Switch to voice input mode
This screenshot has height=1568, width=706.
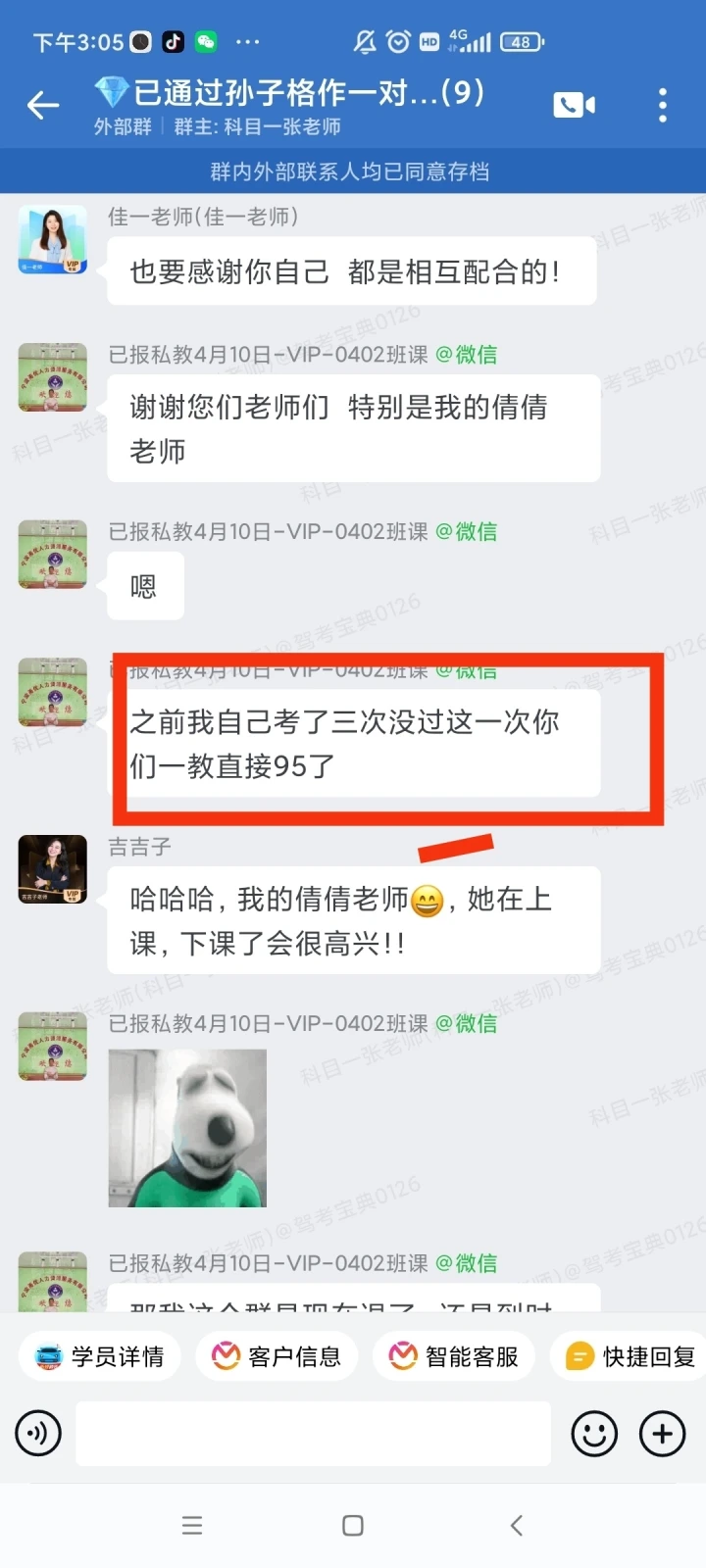pyautogui.click(x=38, y=1434)
